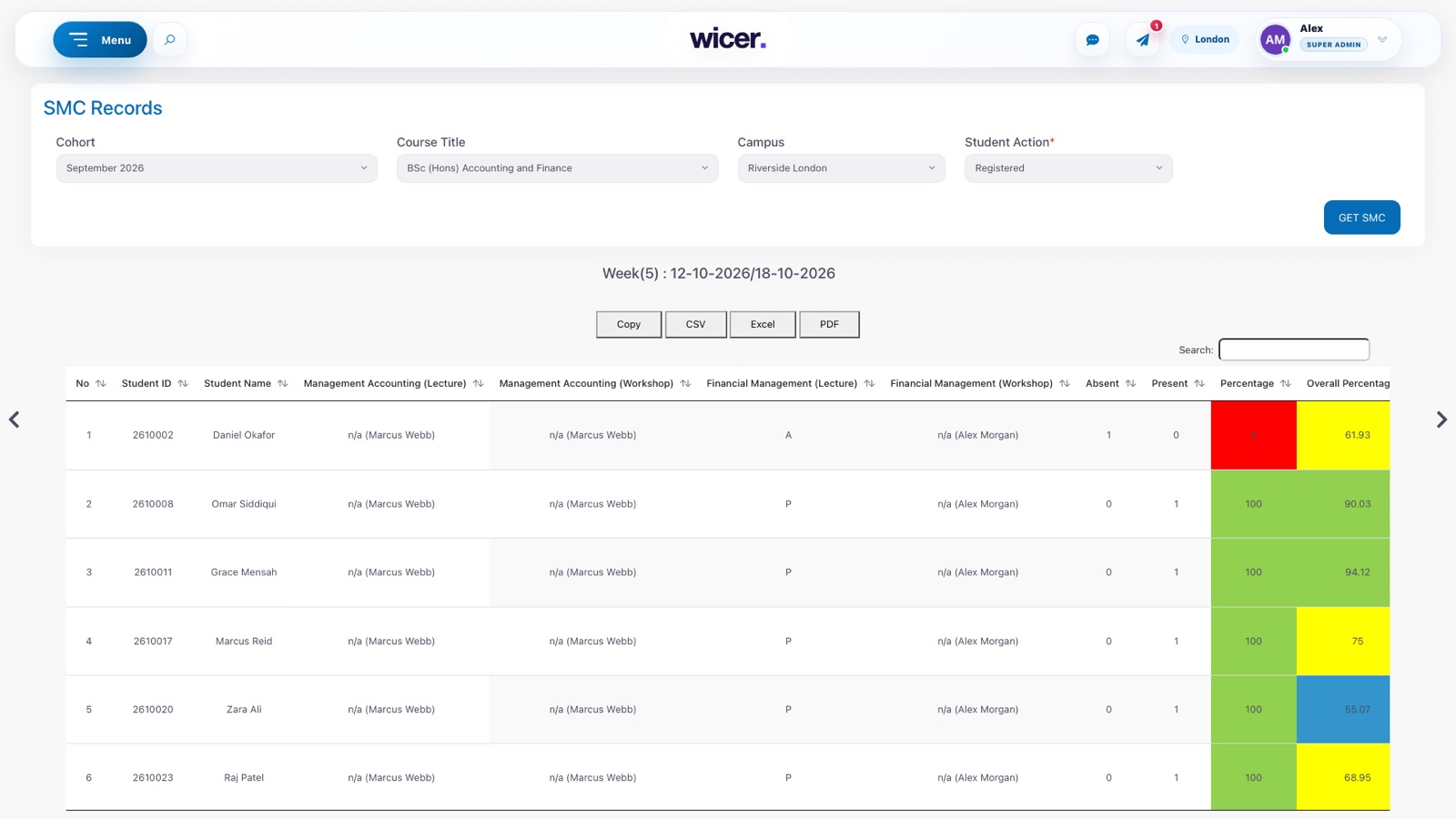Screen dimensions: 1456x819
Task: Sort by No column arrows
Action: (101, 384)
